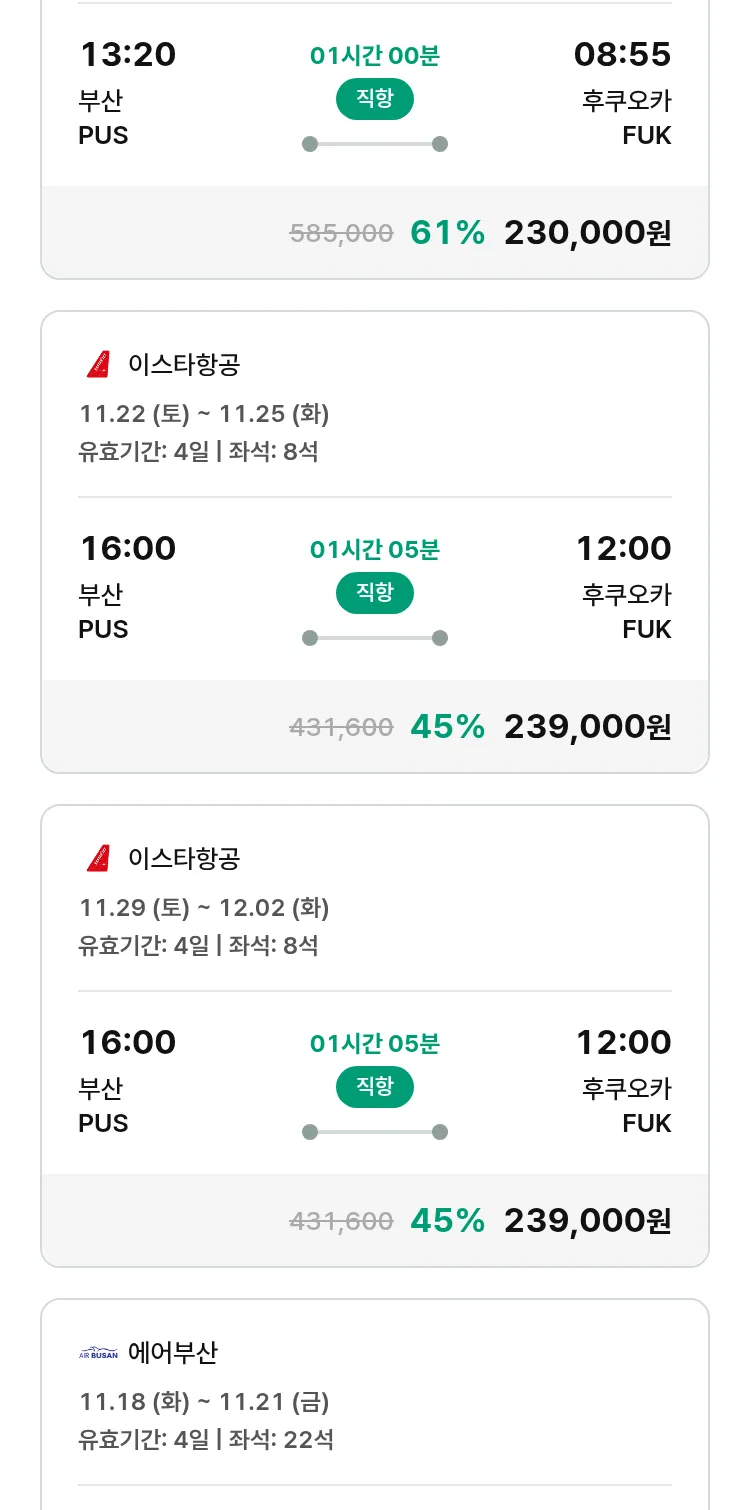This screenshot has height=1510, width=750.
Task: Select the 239,000원 fare for the 11.22 flight
Action: (x=587, y=727)
